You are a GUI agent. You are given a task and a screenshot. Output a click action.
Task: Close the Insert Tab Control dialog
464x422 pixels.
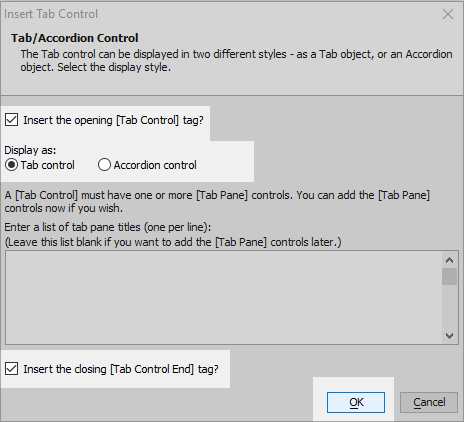pyautogui.click(x=448, y=14)
